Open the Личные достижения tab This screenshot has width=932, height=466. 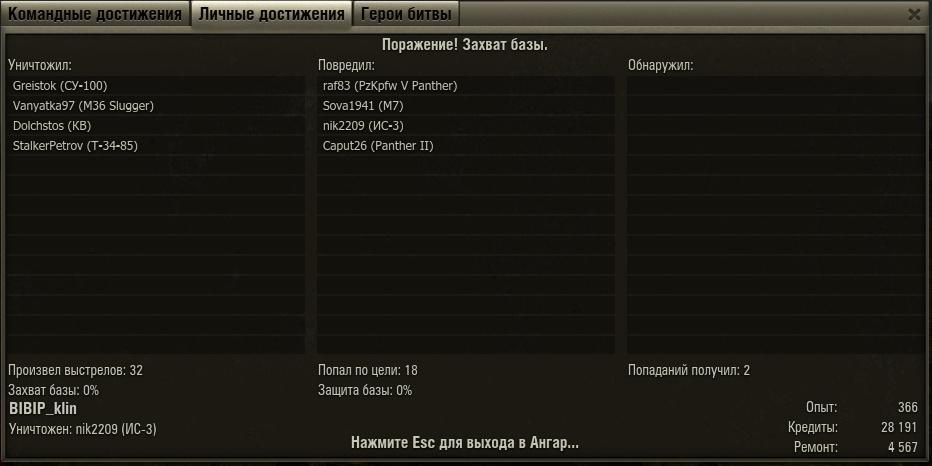[x=271, y=14]
